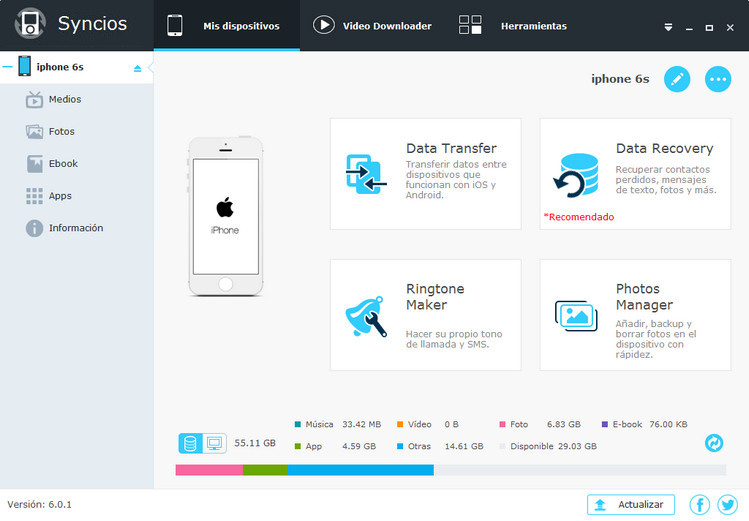Screen dimensions: 749x521
Task: Open the Mis dispositivos tab
Action: [x=226, y=25]
